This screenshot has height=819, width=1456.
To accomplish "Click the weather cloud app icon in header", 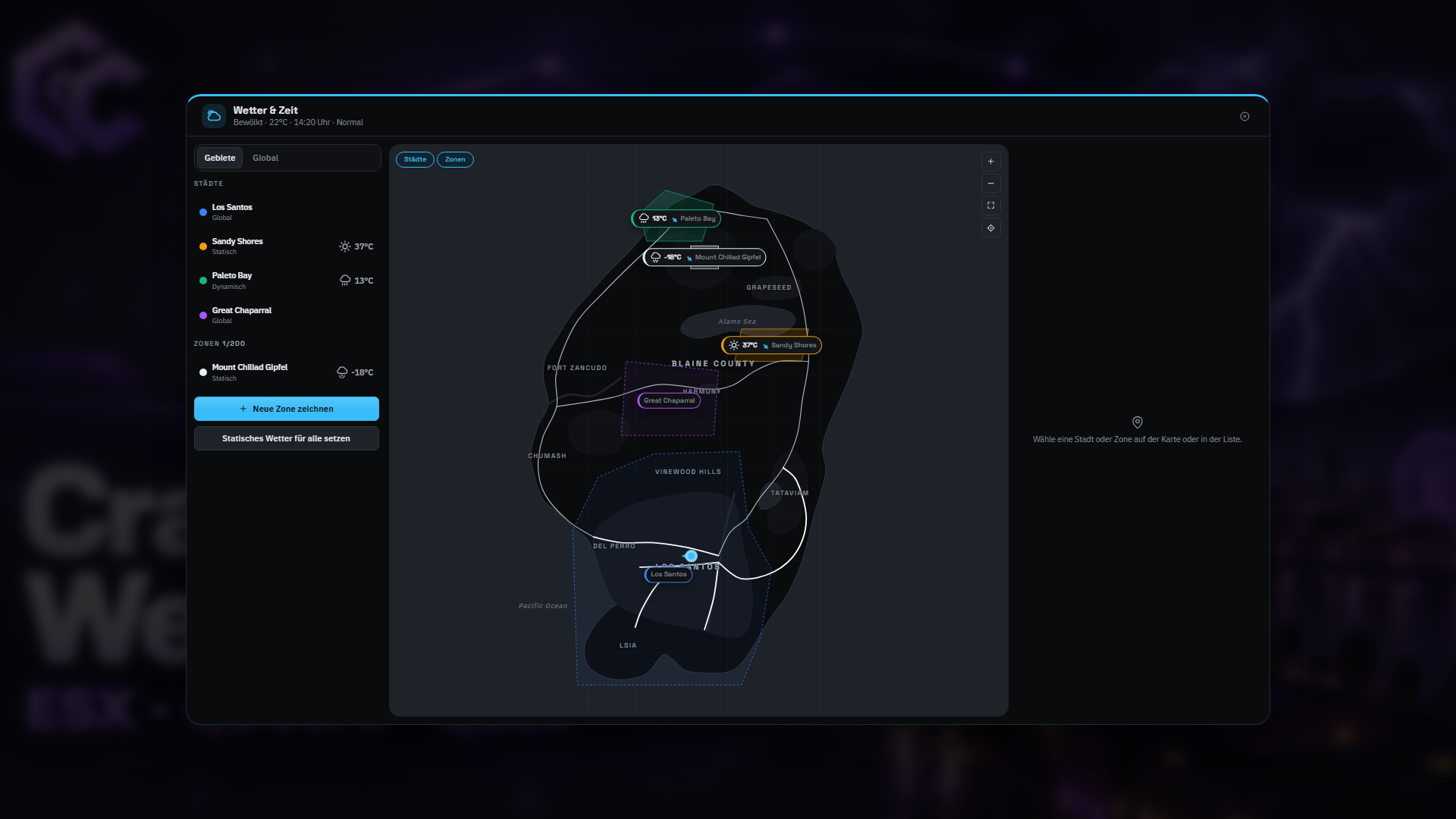I will [214, 116].
